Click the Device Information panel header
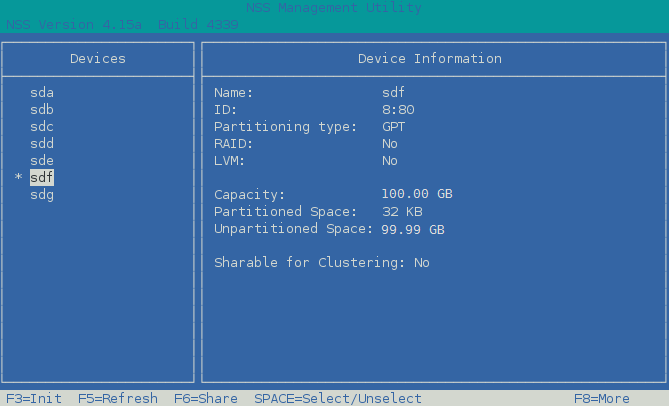This screenshot has width=669, height=406. pyautogui.click(x=429, y=59)
